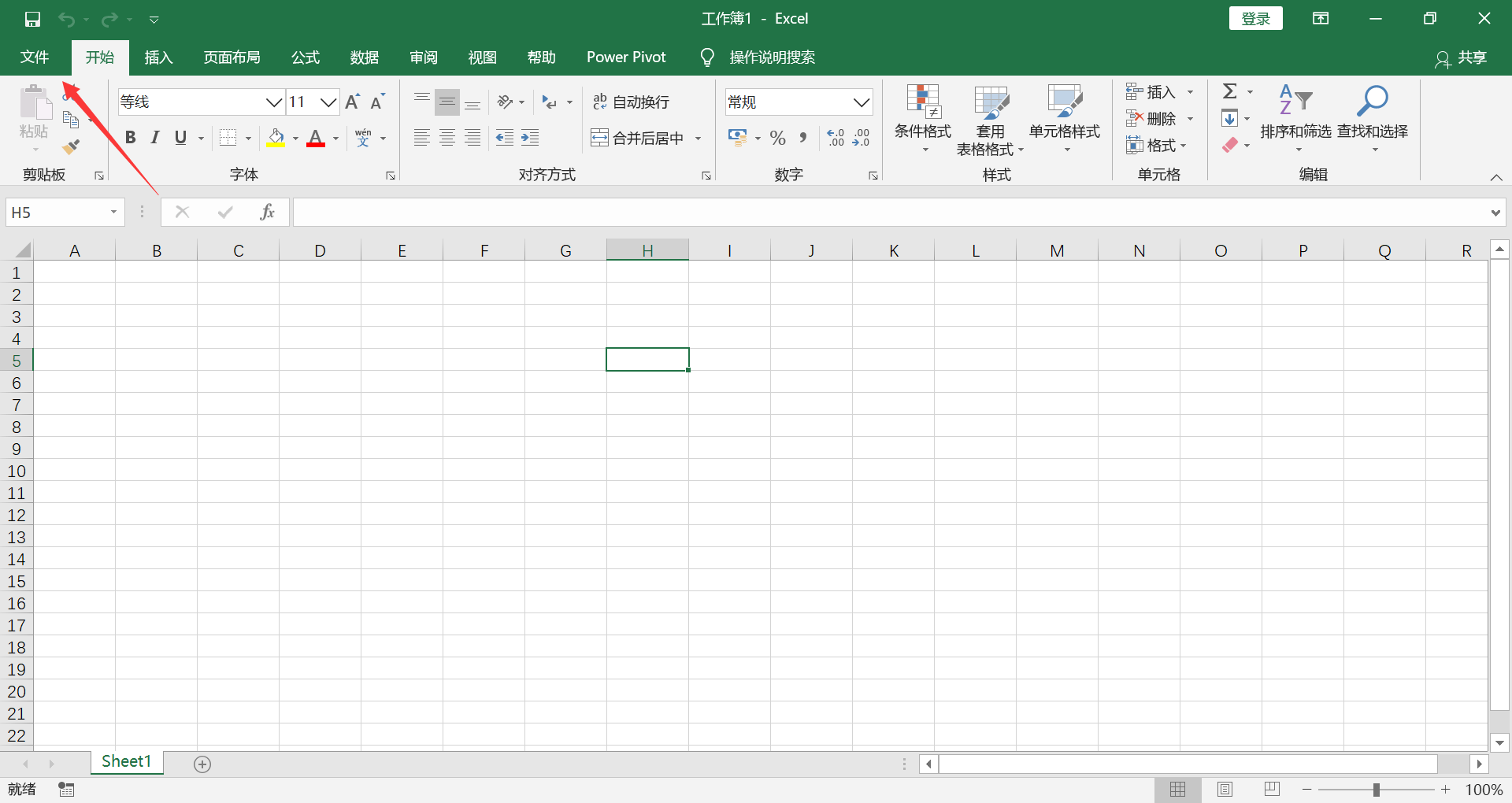Click the Fill down arrow icon

point(1229,118)
